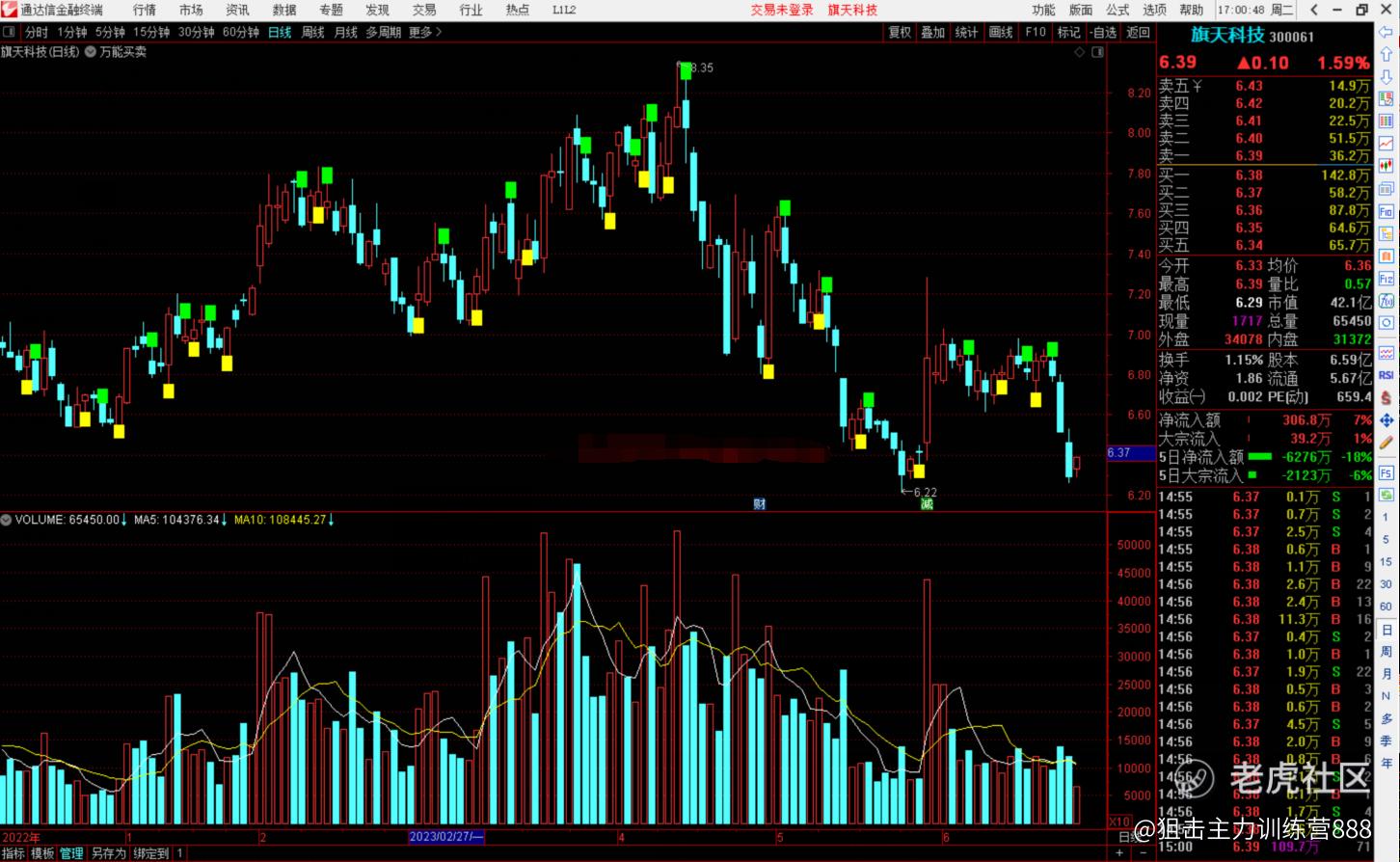Image resolution: width=1400 pixels, height=862 pixels.
Task: Open the 叠加 overlay options
Action: click(932, 33)
